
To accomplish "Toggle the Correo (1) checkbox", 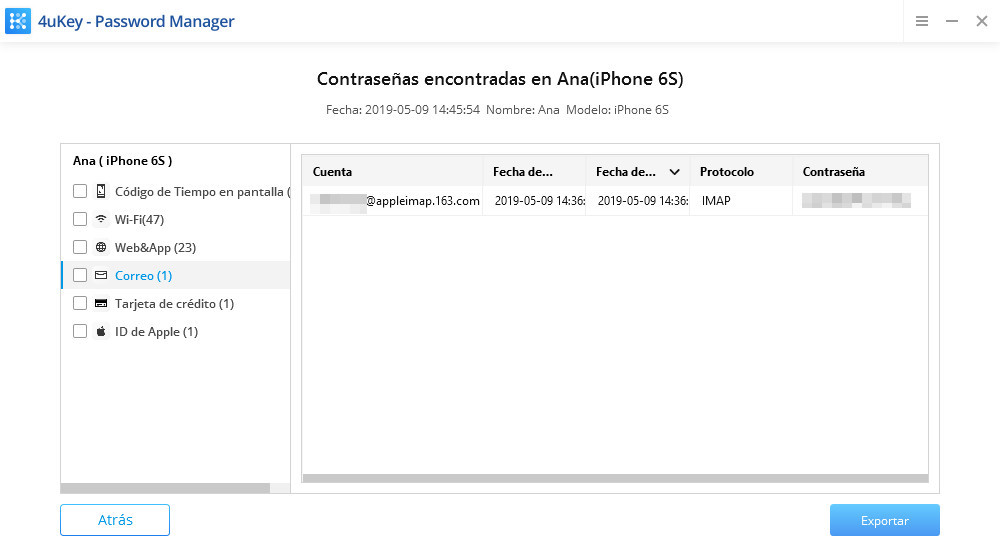I will coord(80,275).
